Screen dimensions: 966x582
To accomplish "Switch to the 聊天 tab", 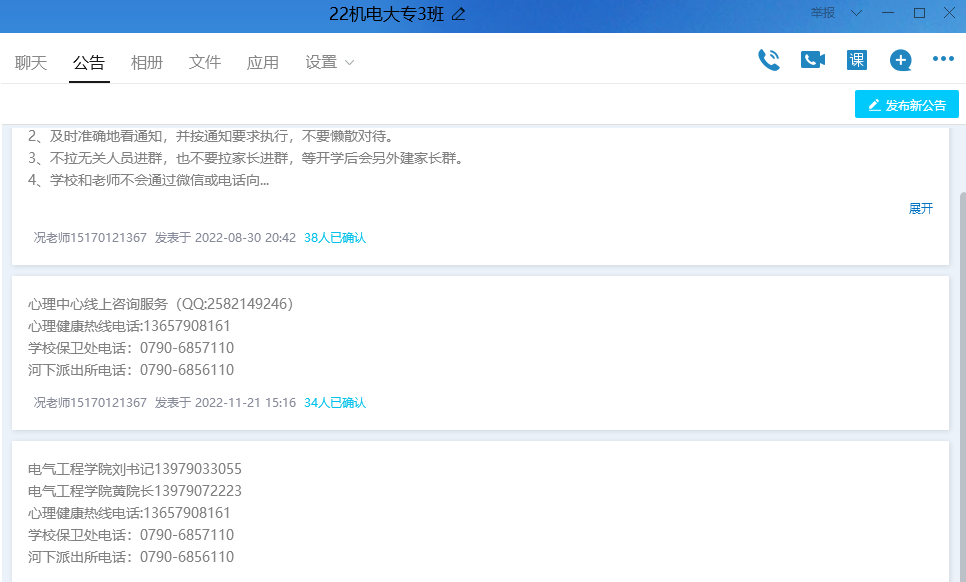I will point(31,62).
